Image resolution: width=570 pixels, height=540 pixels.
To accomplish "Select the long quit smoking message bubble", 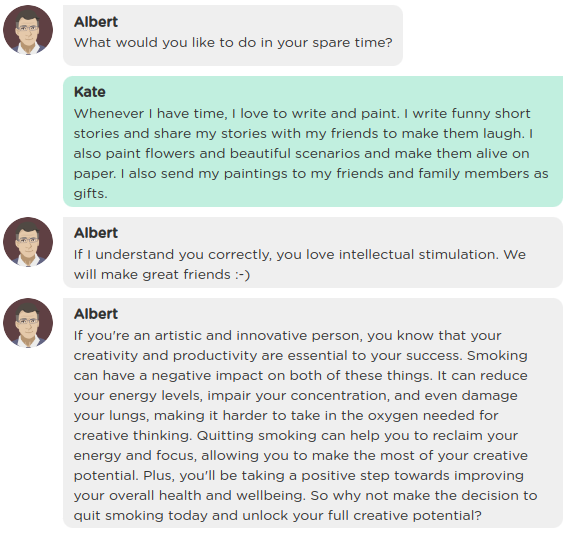I will coord(313,413).
